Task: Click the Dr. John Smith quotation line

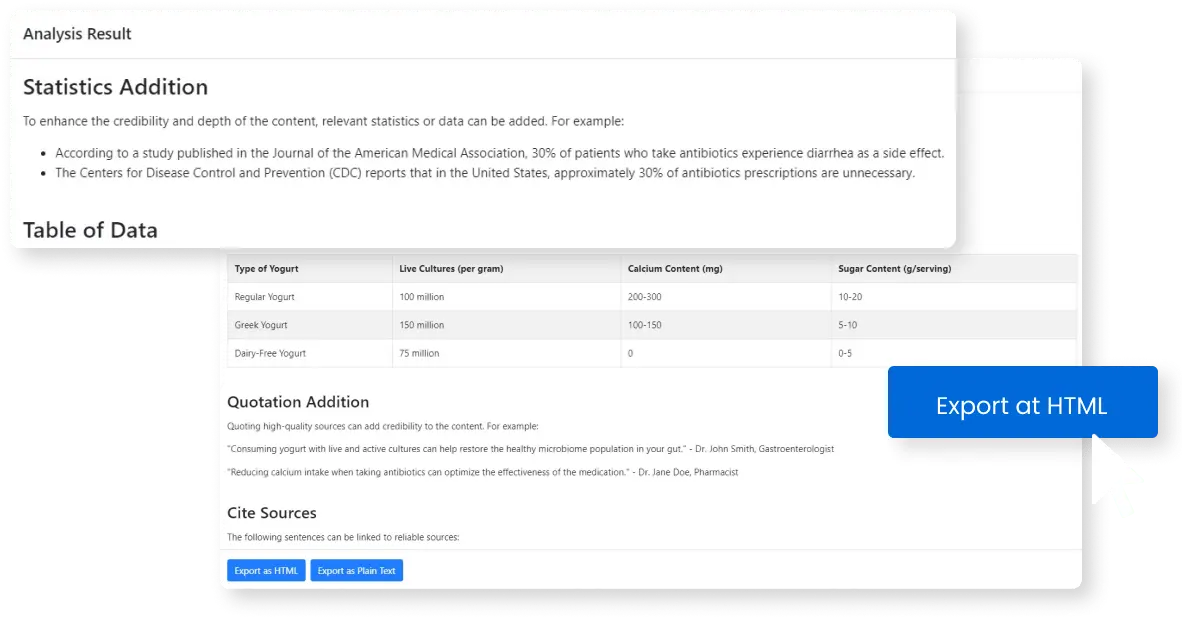Action: pos(530,449)
